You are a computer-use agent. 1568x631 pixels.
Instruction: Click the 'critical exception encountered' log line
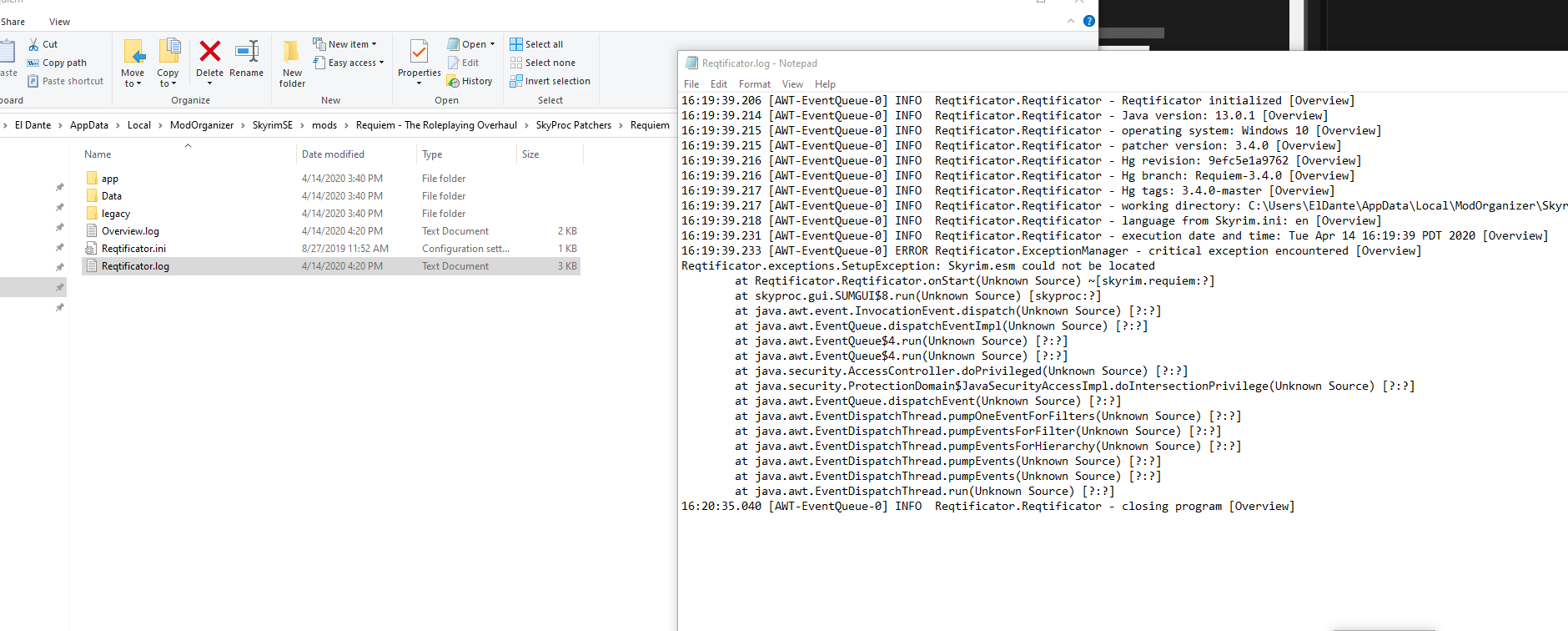pyautogui.click(x=1052, y=250)
